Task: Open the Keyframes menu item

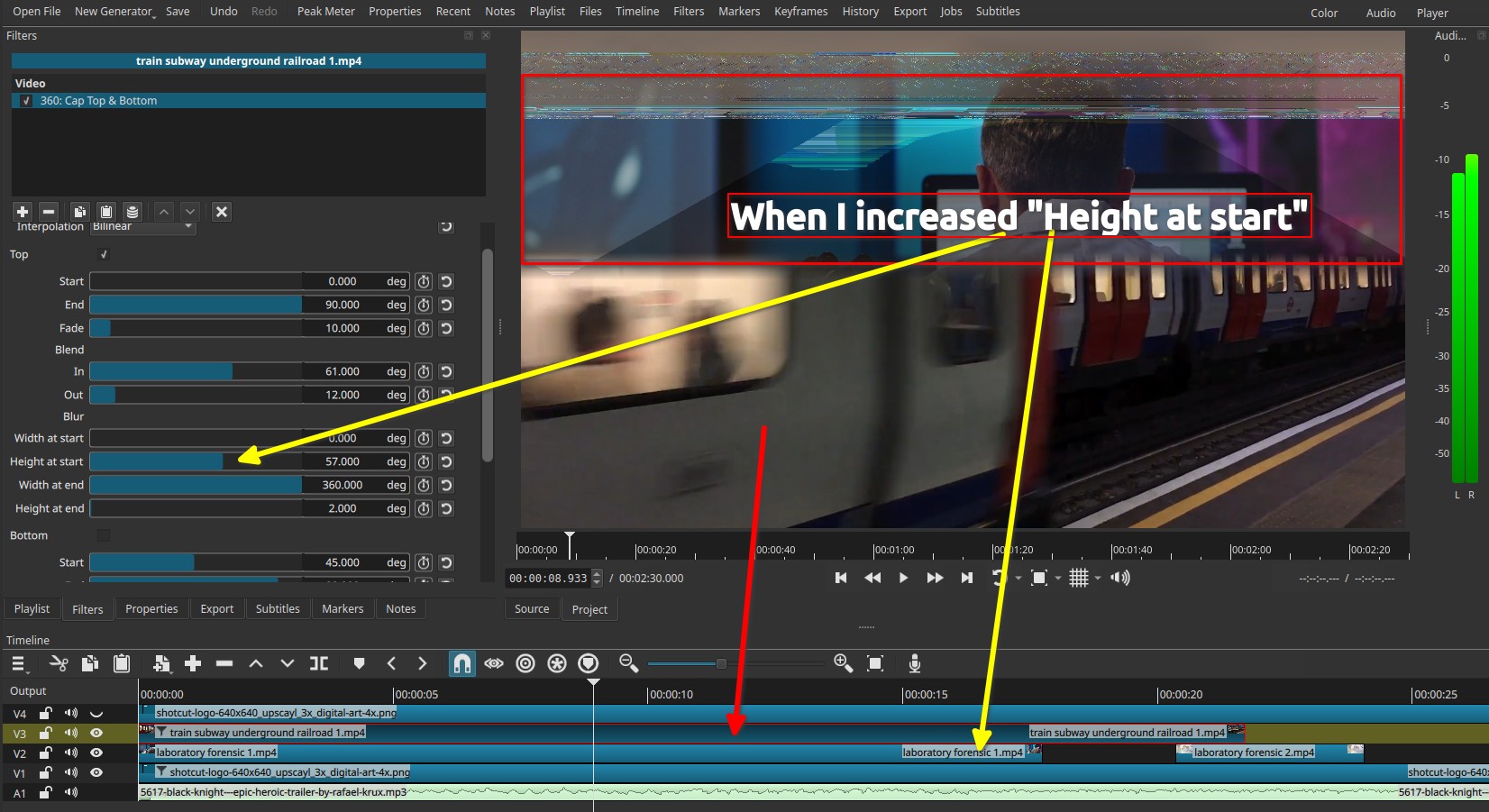Action: 800,12
